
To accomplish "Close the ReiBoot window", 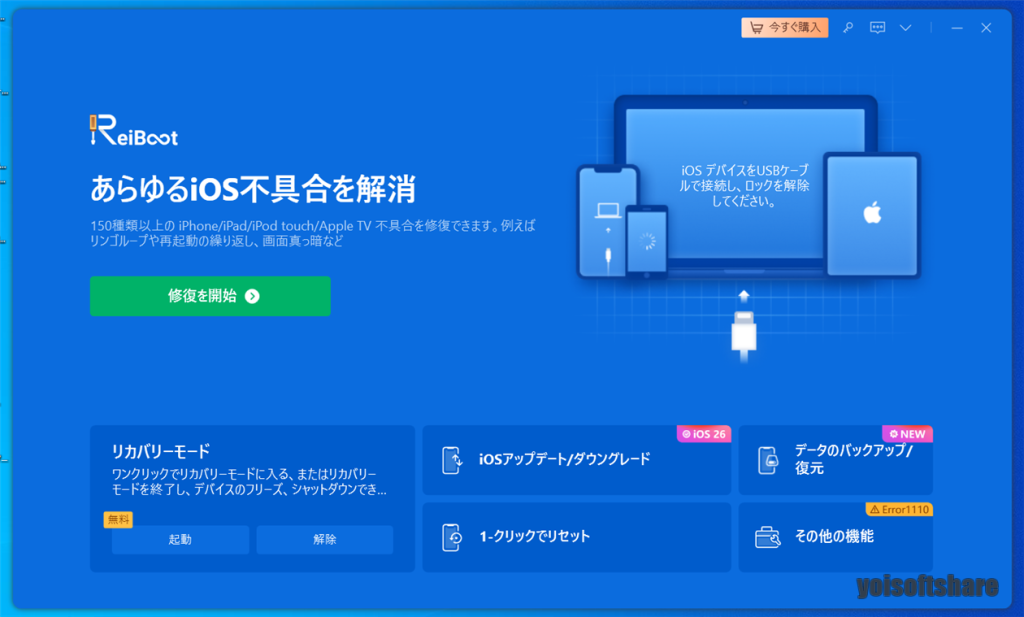I will (x=986, y=28).
